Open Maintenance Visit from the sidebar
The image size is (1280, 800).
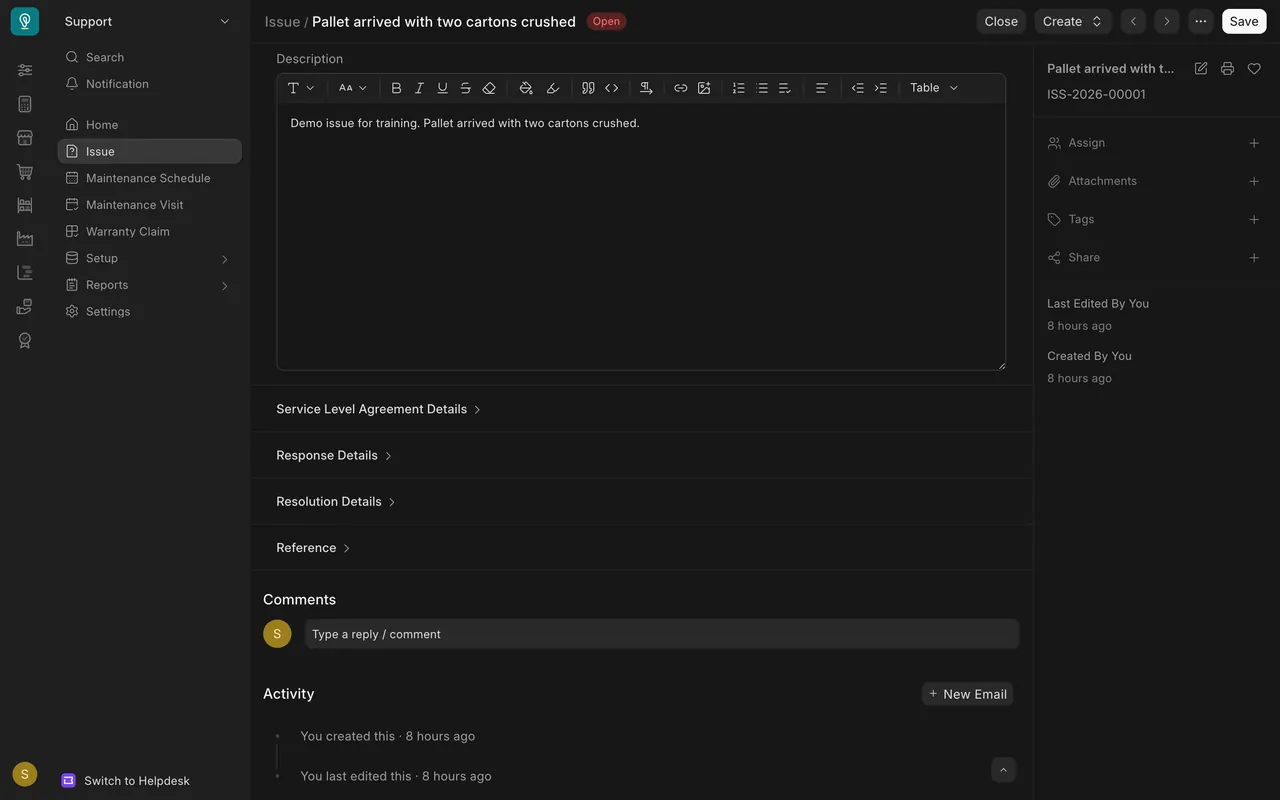click(x=149, y=205)
